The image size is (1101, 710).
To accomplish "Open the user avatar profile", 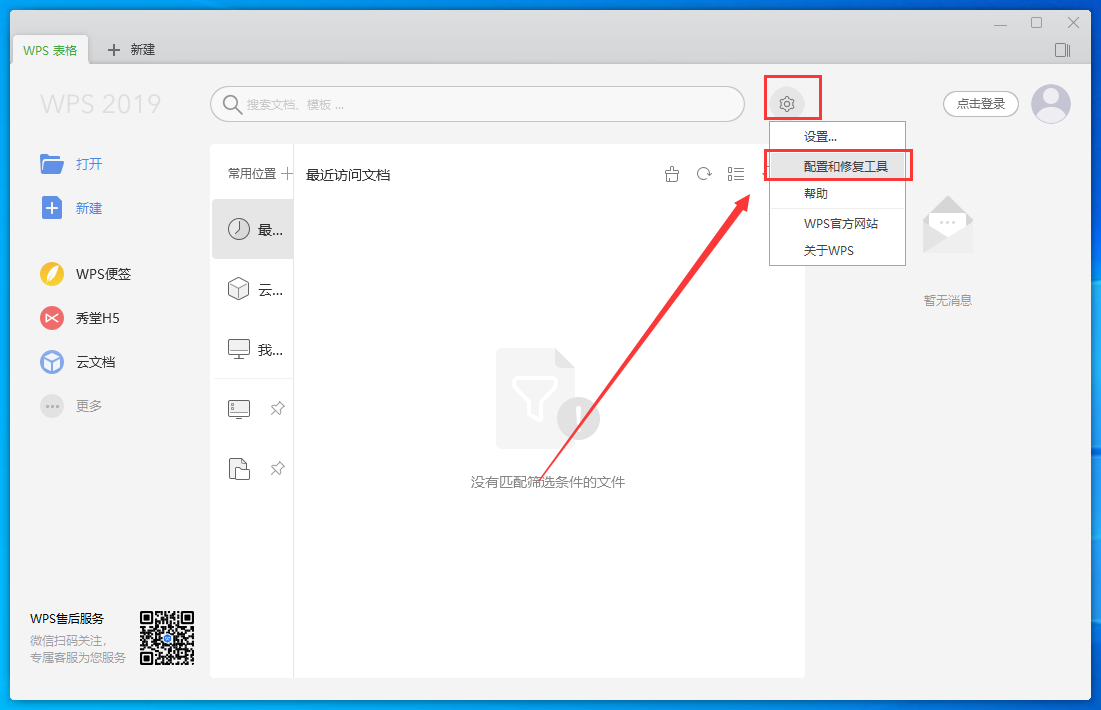I will tap(1050, 104).
